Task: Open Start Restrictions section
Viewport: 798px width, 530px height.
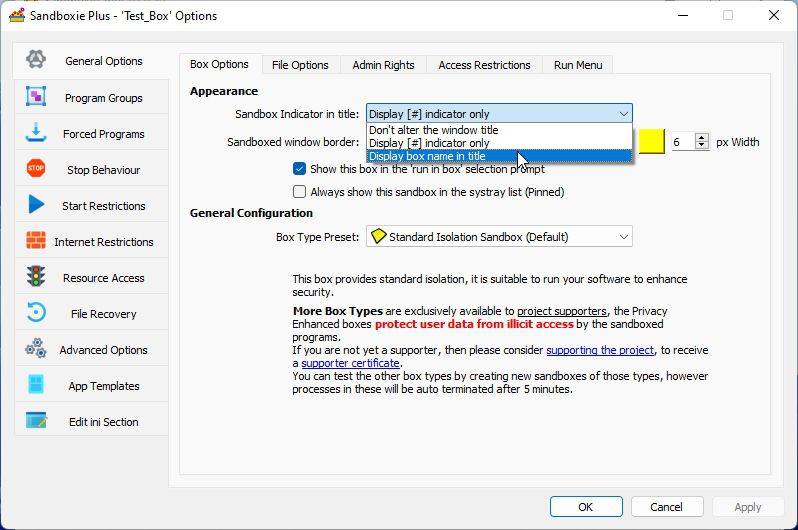Action: click(104, 206)
